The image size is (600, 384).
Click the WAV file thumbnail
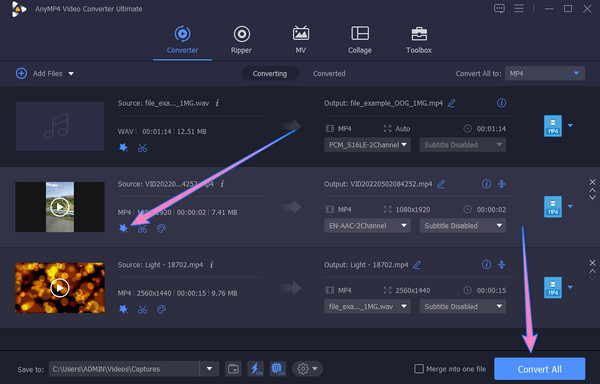tap(60, 126)
